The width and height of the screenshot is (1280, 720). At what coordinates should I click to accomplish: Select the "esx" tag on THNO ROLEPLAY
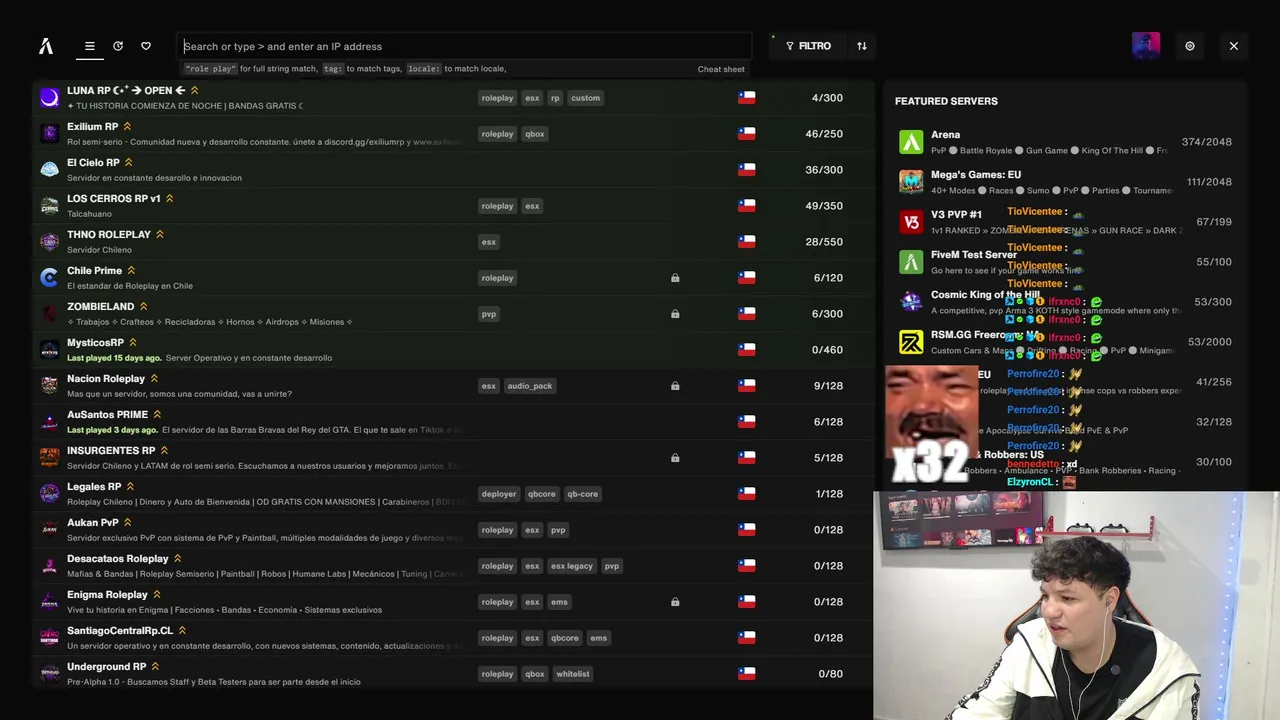click(488, 242)
